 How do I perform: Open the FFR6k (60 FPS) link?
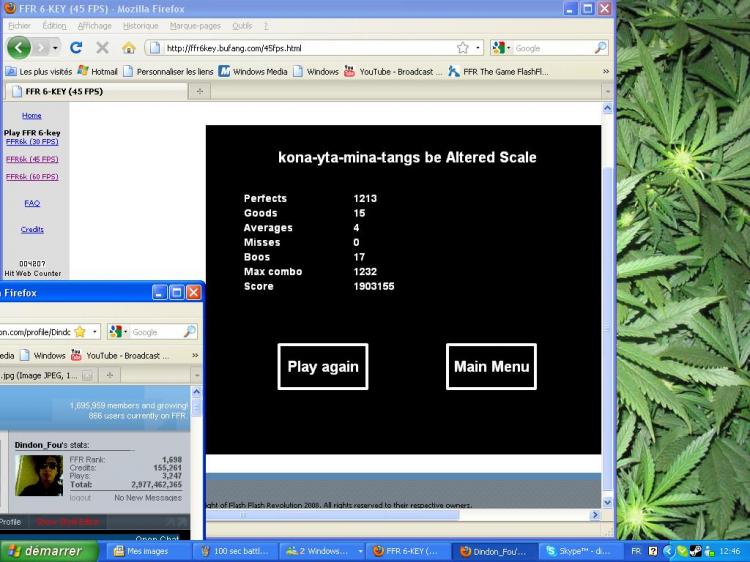click(32, 176)
